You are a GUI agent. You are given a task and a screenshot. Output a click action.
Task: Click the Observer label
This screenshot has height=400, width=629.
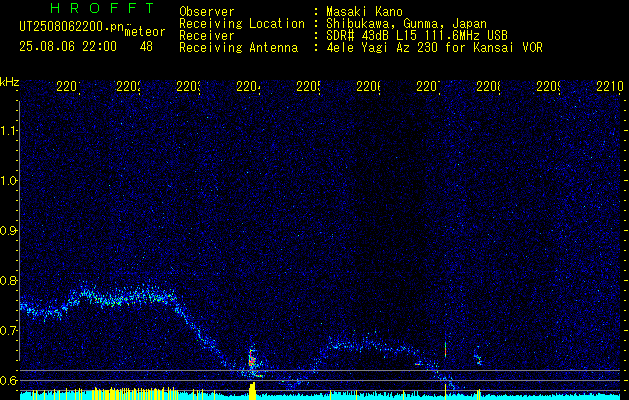click(x=207, y=11)
